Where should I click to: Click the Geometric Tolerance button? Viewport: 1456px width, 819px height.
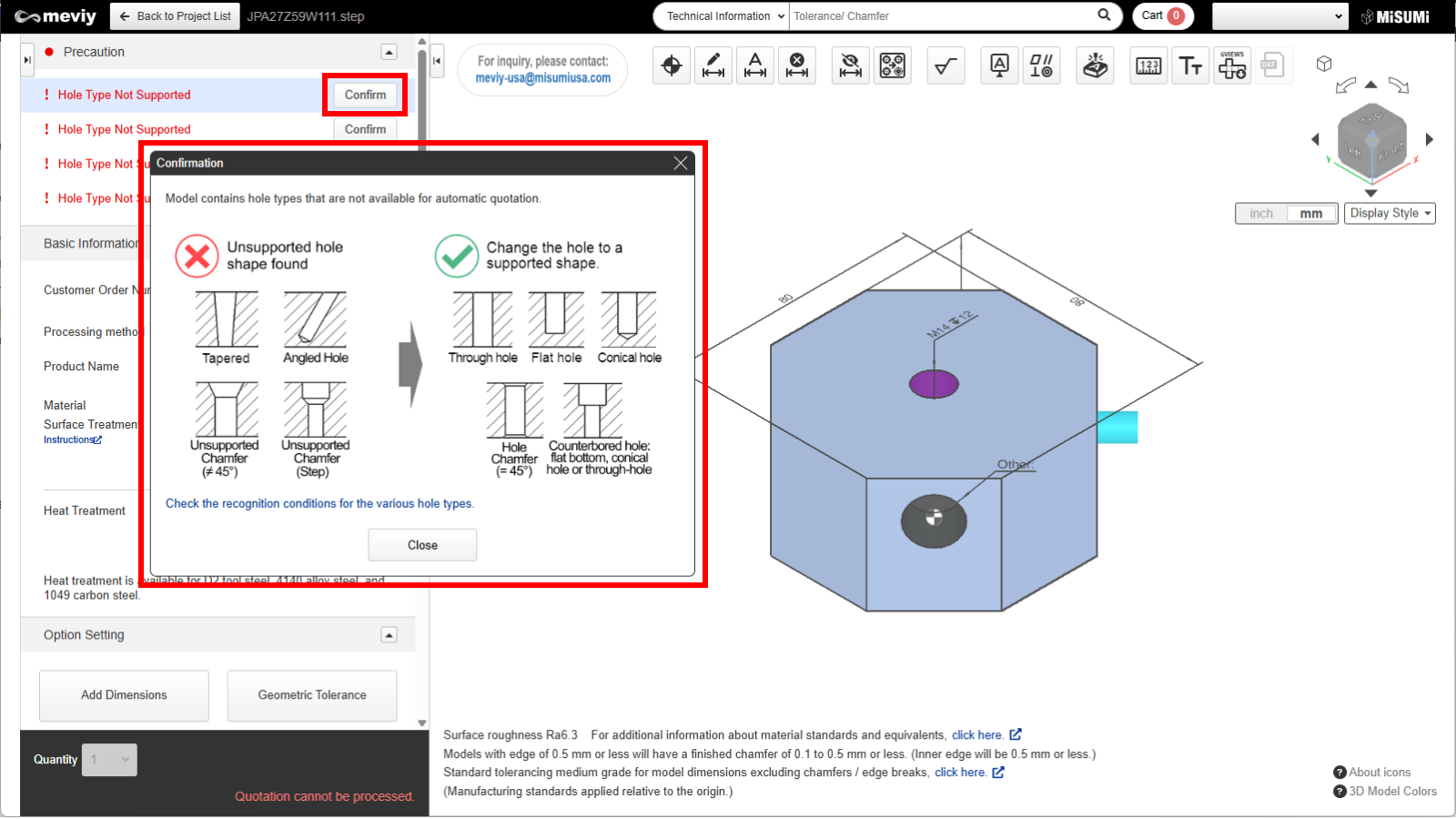pos(312,695)
